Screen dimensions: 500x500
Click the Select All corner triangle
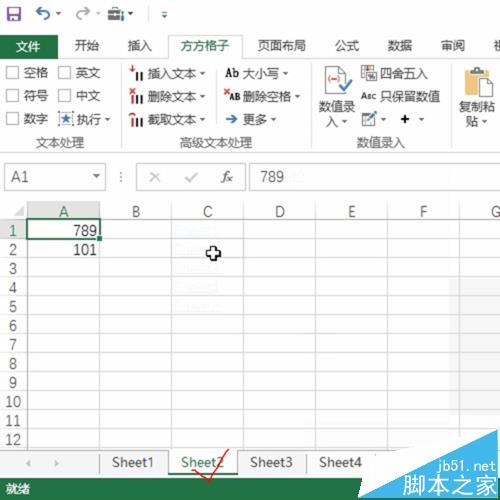(18, 211)
